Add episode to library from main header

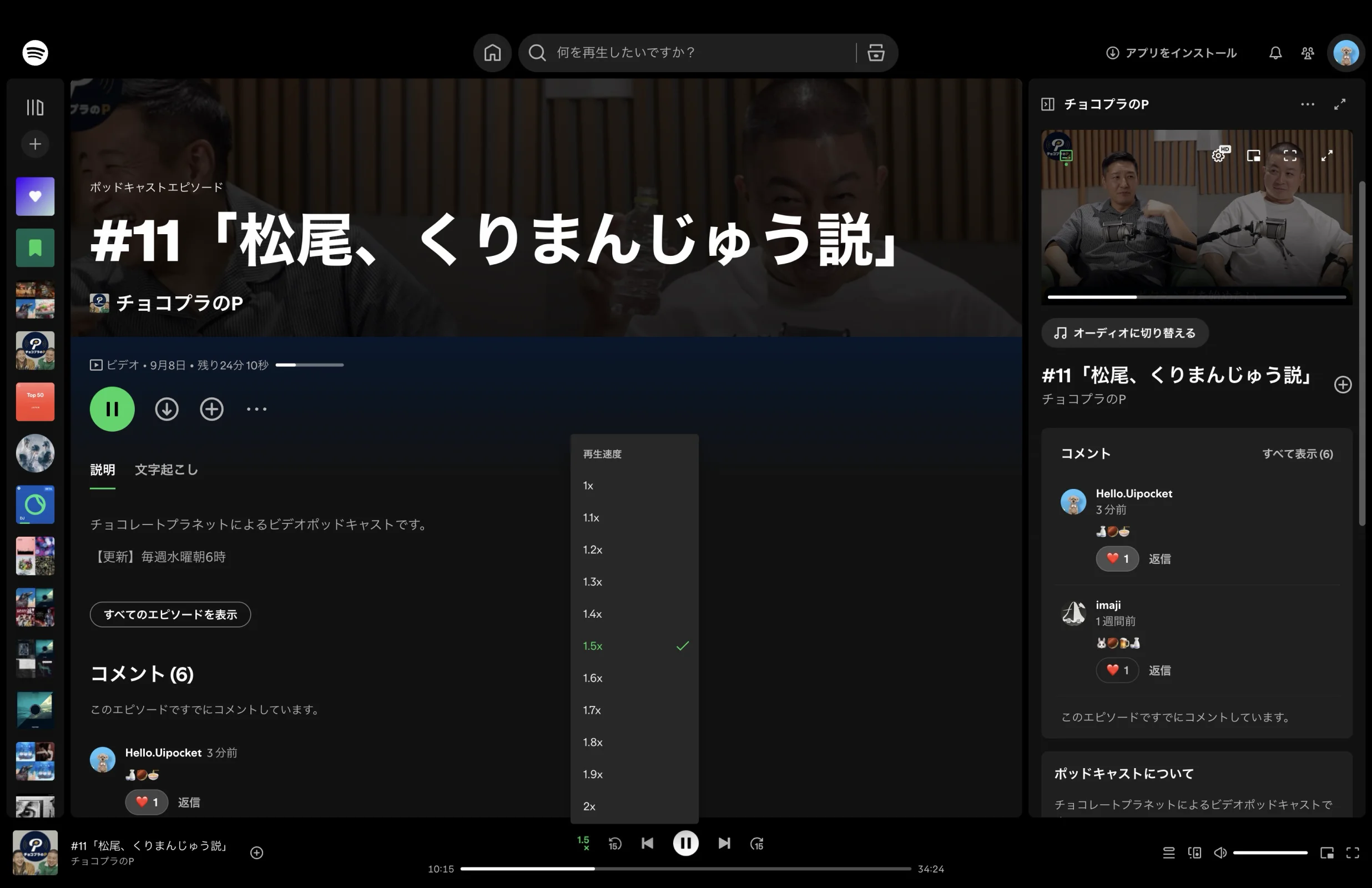click(211, 409)
